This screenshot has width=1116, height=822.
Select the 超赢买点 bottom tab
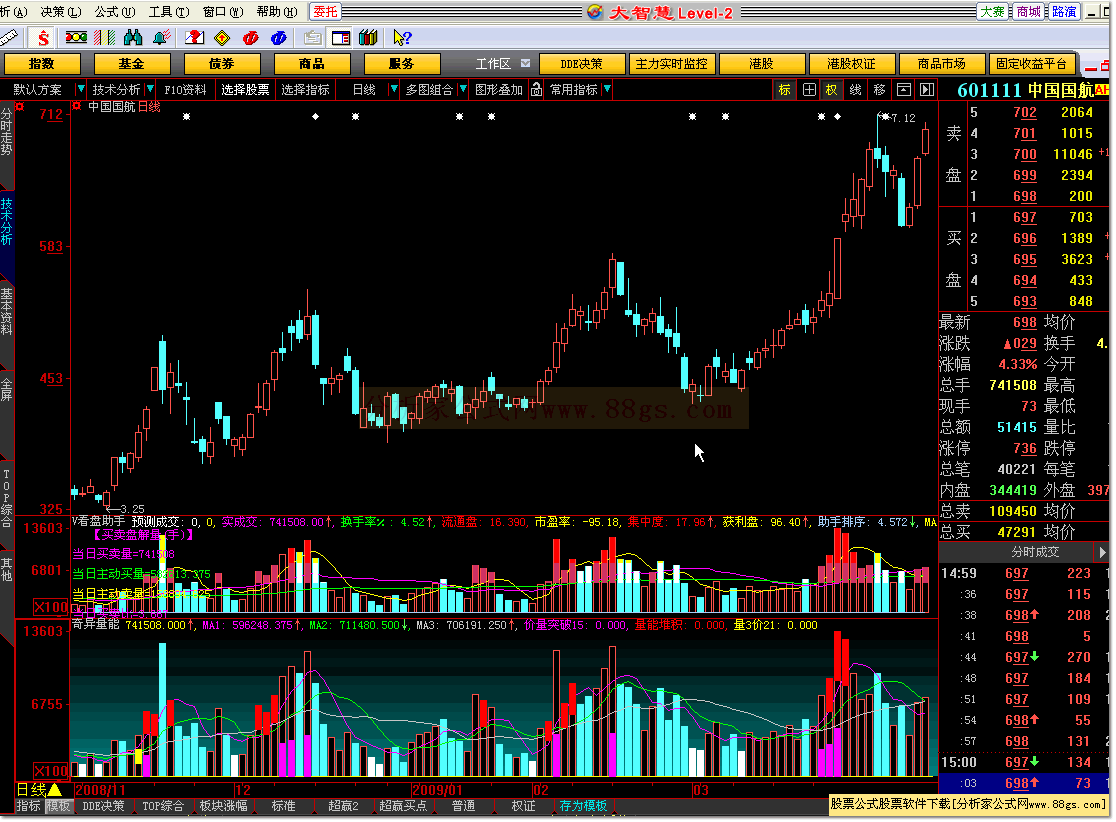click(x=403, y=806)
